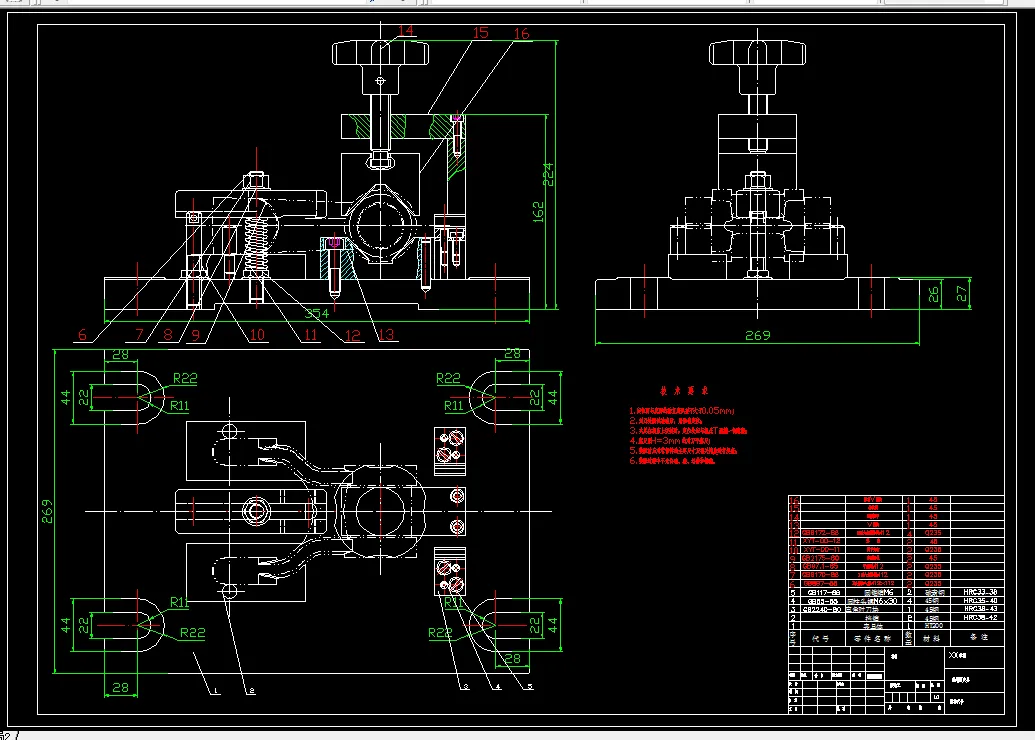Select the red balloon number 16 label
Screen dimensions: 1035x740
[521, 33]
